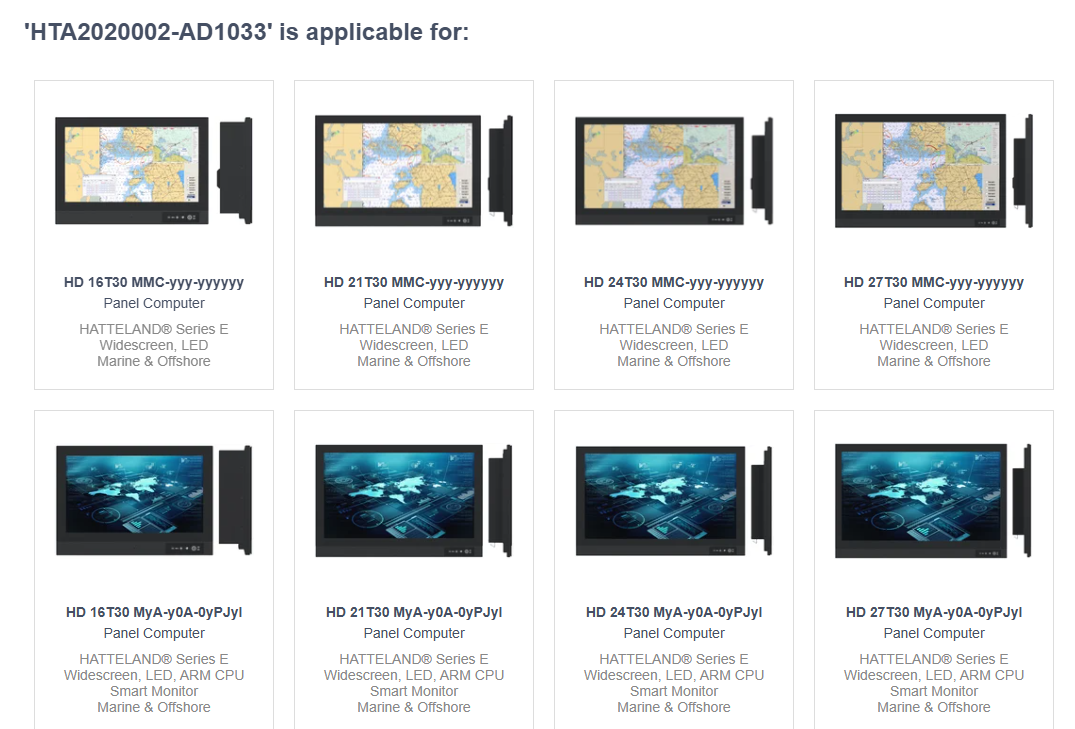Click 'Panel Computer' under HD 24T30 MyA

[674, 633]
